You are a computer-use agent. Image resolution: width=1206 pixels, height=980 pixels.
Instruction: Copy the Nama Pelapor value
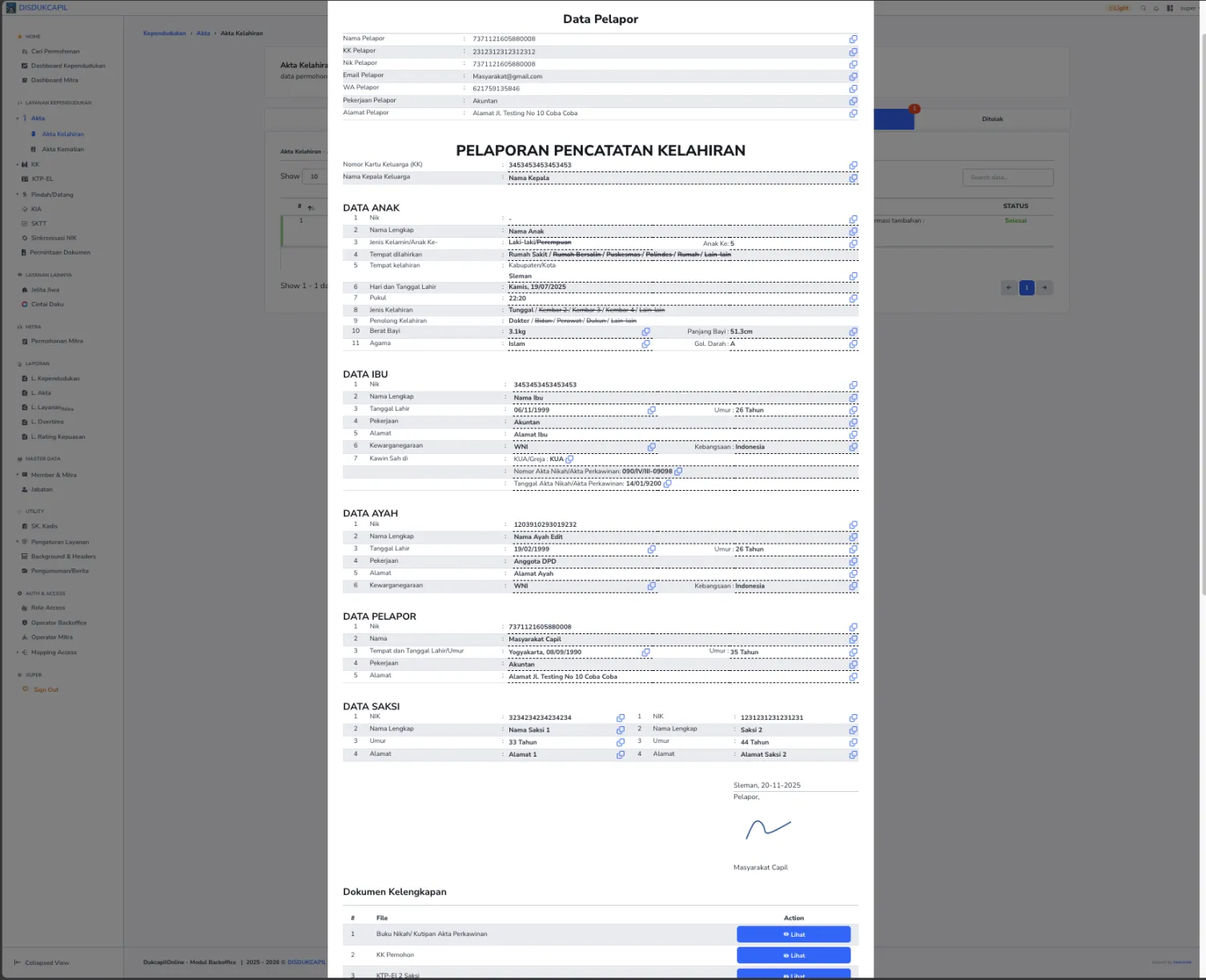click(853, 39)
